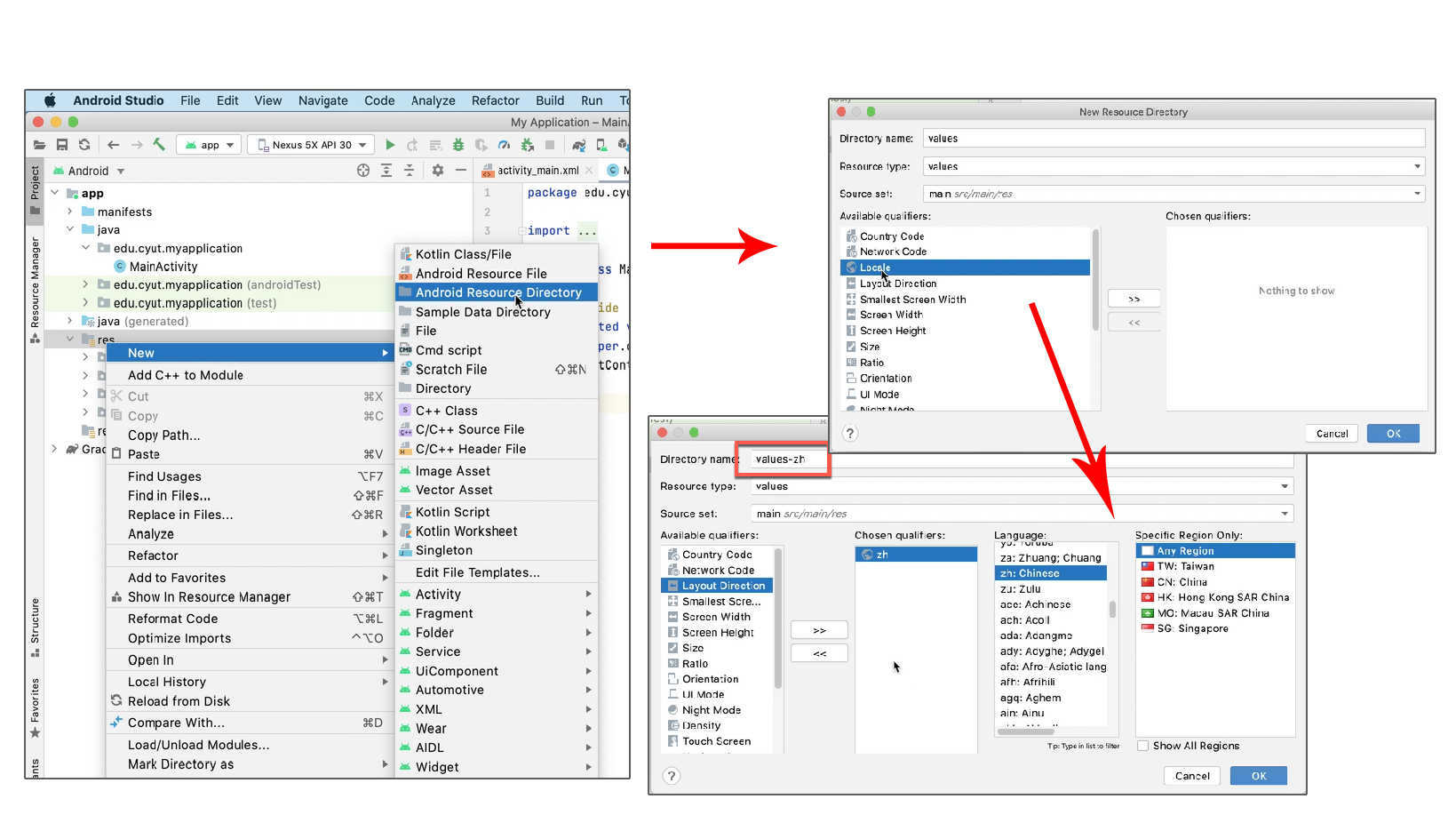Open Source set dropdown in values-zh dialog
This screenshot has width=1456, height=823.
pyautogui.click(x=1022, y=514)
